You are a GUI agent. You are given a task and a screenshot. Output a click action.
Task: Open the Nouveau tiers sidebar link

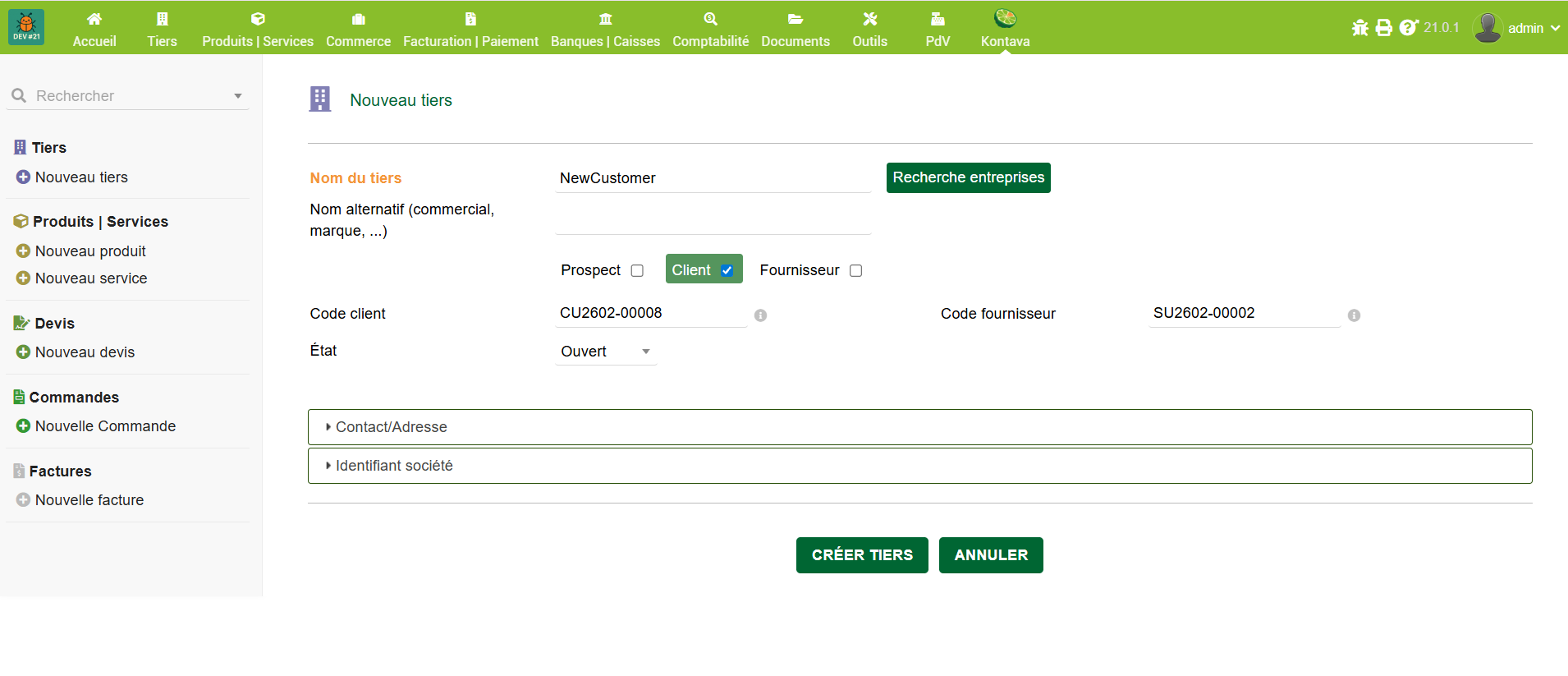click(x=81, y=177)
